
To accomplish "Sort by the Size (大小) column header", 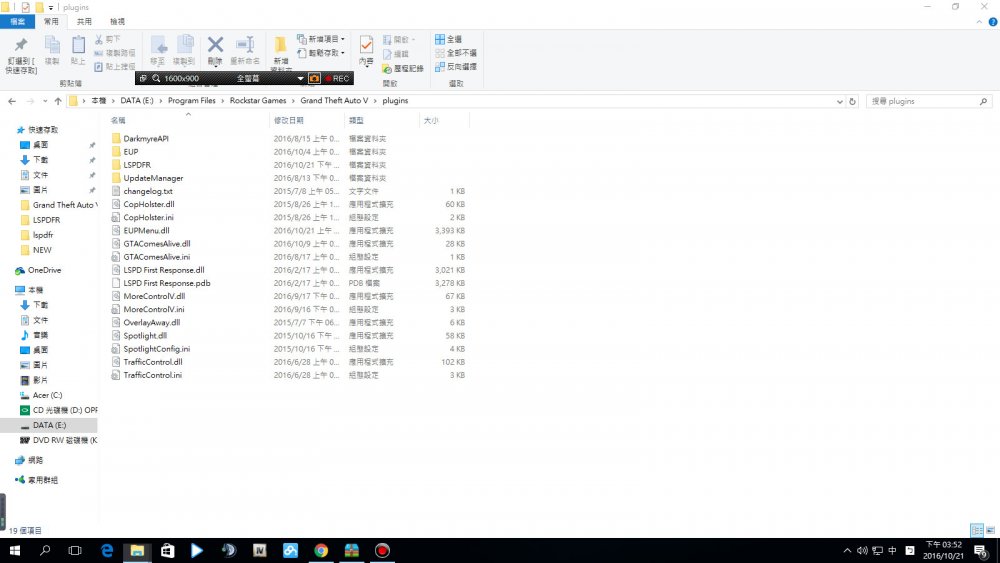I will (x=444, y=121).
